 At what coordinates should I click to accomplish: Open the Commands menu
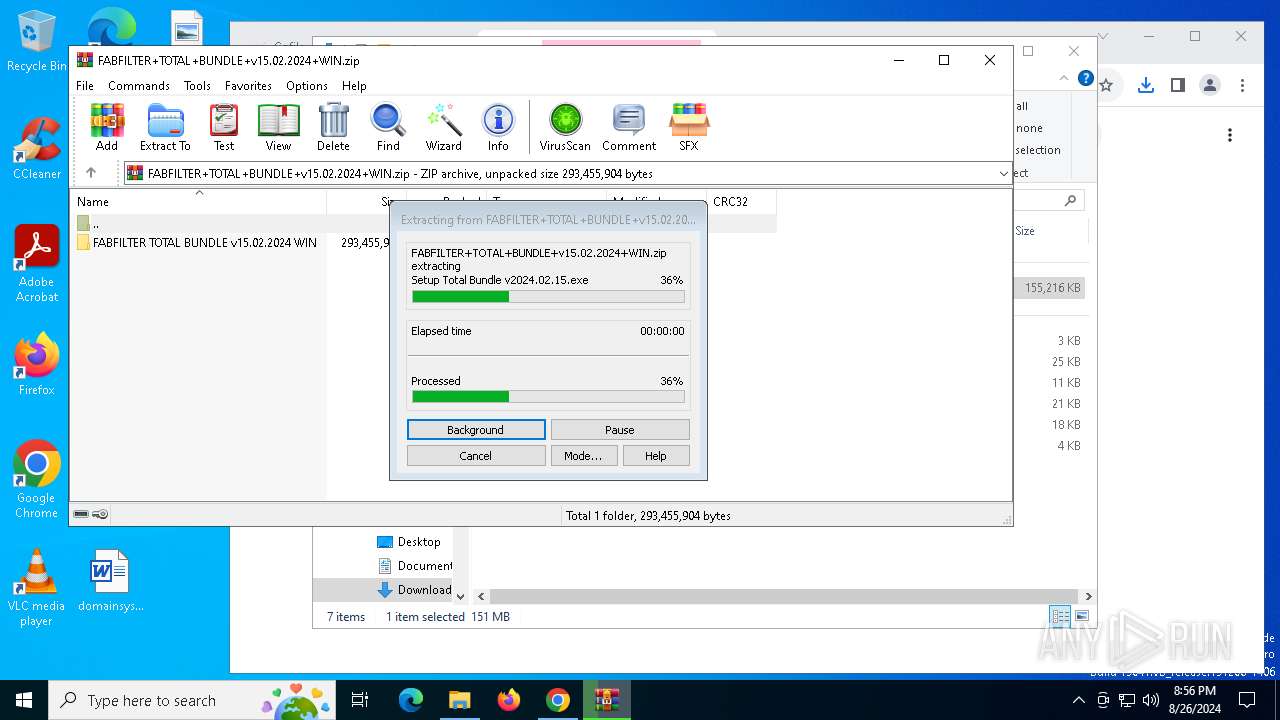coord(139,86)
